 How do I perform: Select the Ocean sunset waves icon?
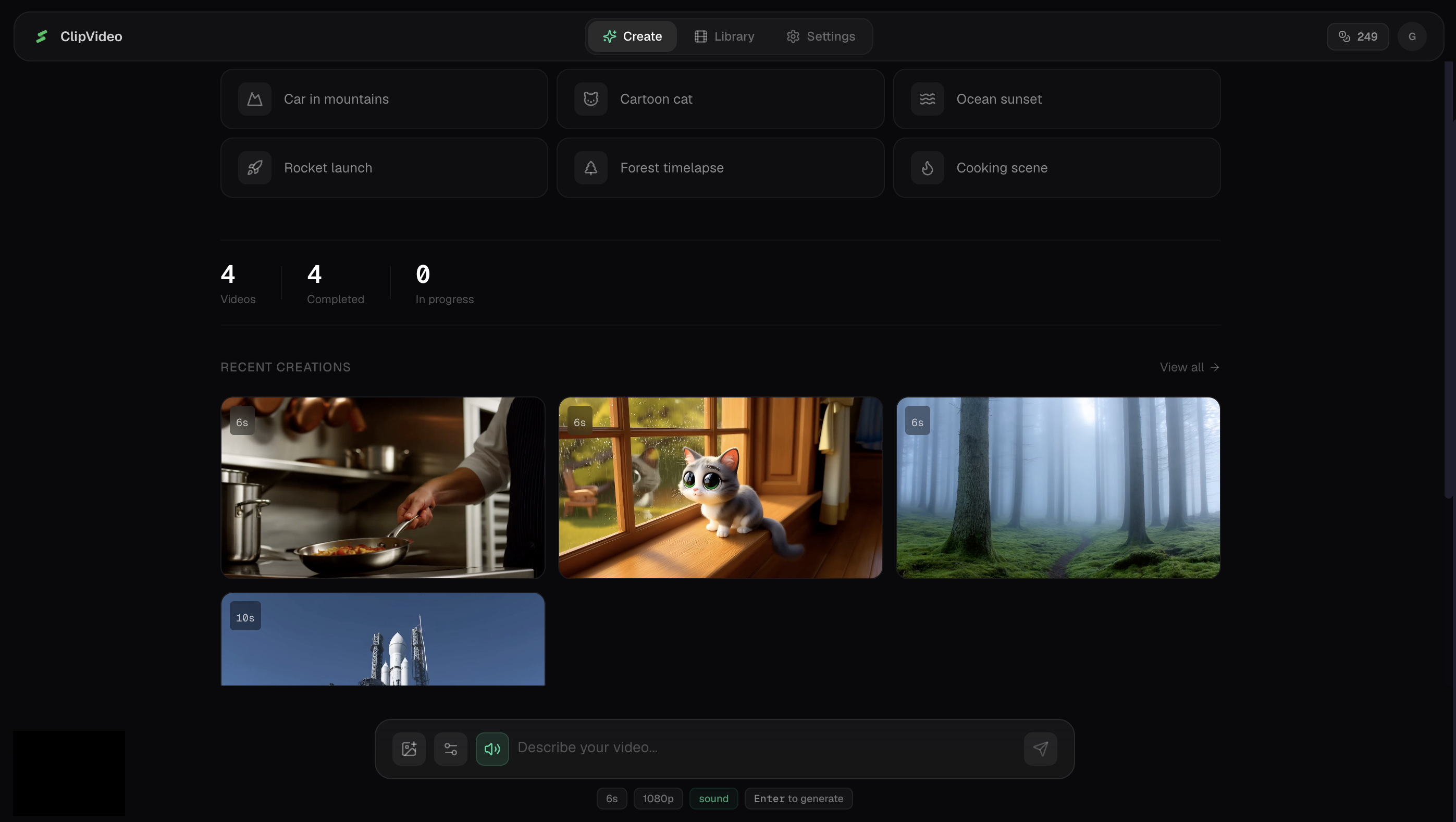pyautogui.click(x=927, y=99)
